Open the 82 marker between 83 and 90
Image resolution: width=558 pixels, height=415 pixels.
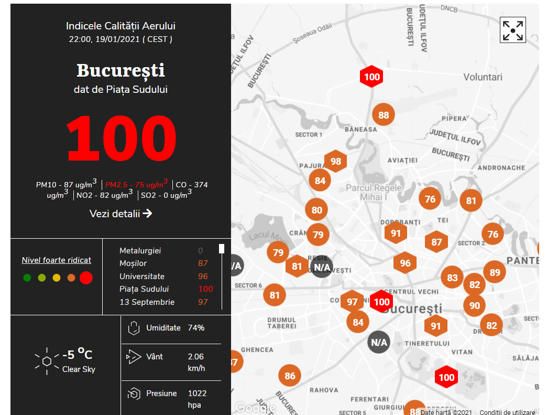point(474,285)
